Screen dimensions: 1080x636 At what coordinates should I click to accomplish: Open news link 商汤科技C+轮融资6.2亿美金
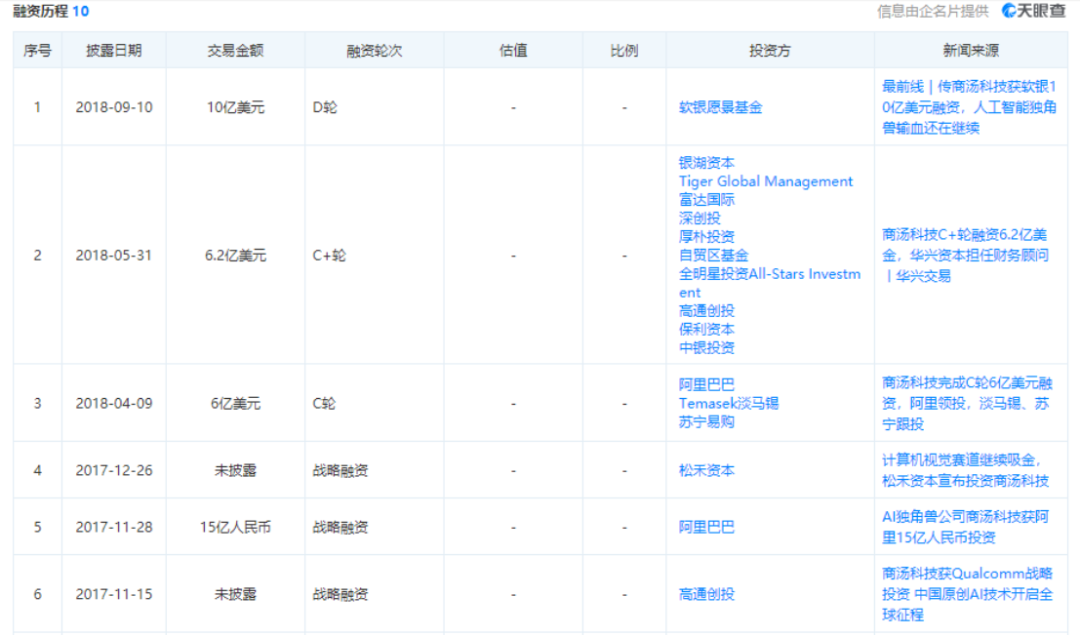(x=965, y=256)
